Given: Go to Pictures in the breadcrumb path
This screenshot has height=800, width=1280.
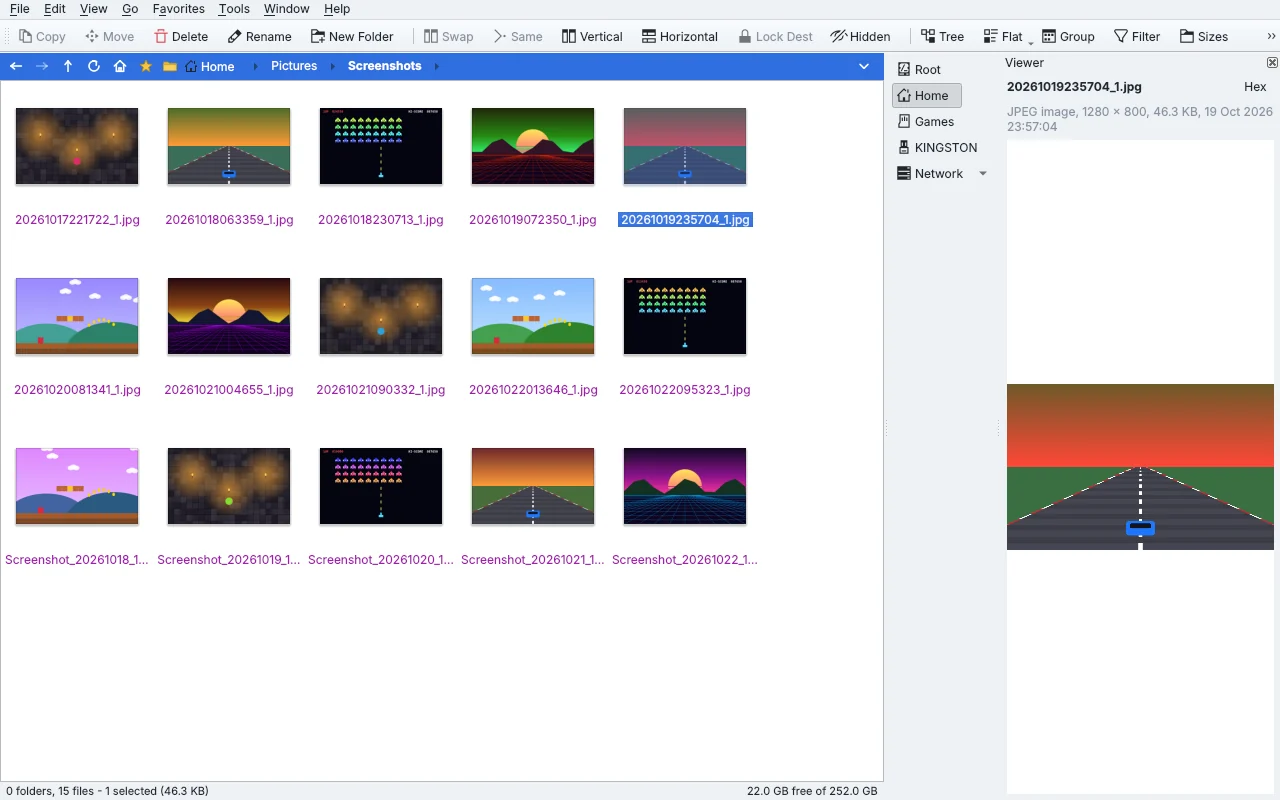Looking at the screenshot, I should click(294, 66).
